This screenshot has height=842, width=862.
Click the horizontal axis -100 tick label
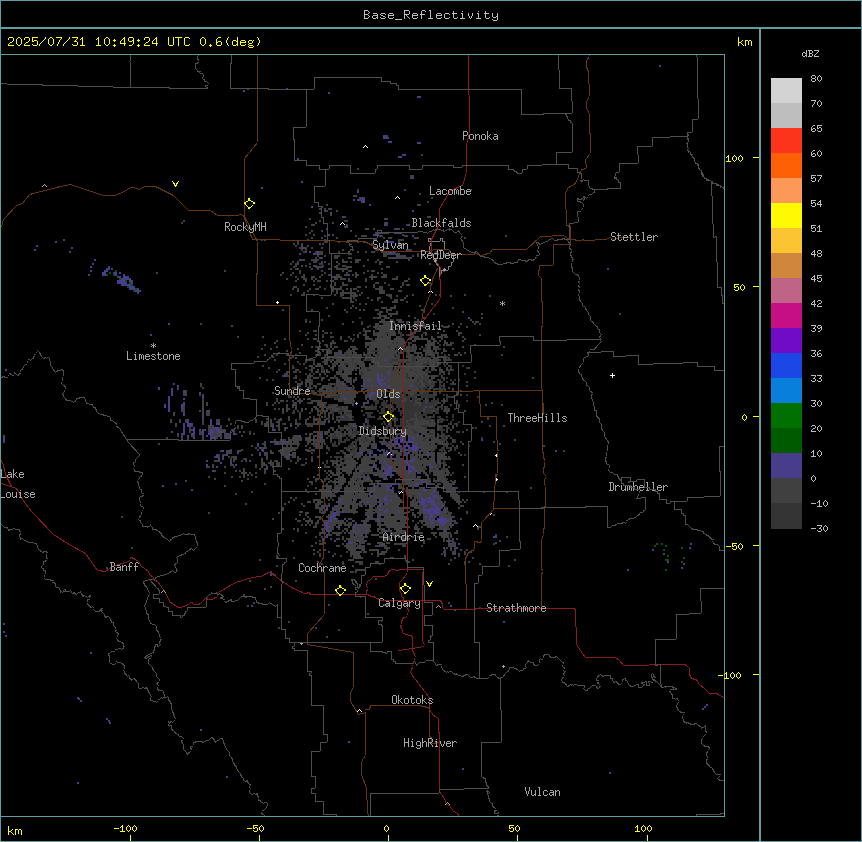click(x=125, y=828)
